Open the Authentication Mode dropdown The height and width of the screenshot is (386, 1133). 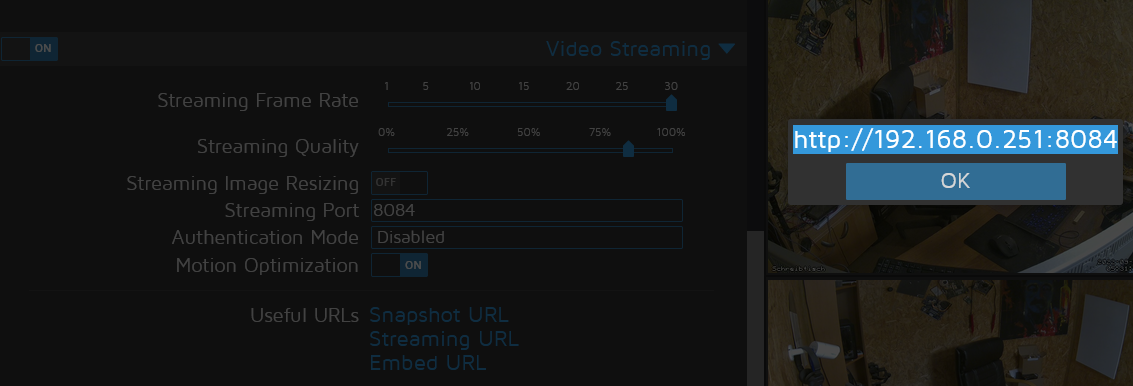(527, 237)
